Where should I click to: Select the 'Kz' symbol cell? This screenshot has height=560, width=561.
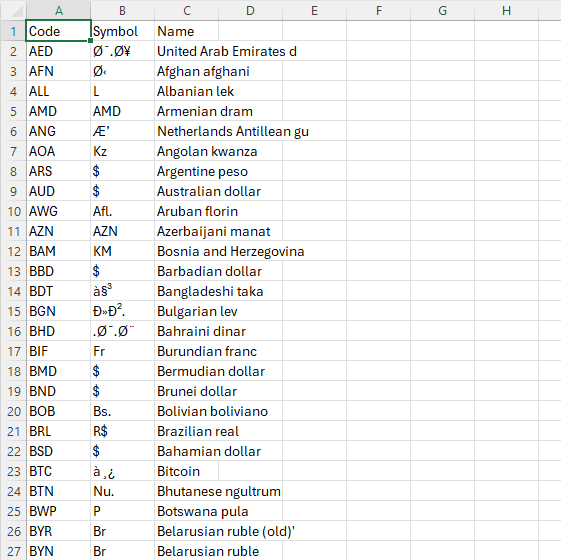click(x=122, y=151)
